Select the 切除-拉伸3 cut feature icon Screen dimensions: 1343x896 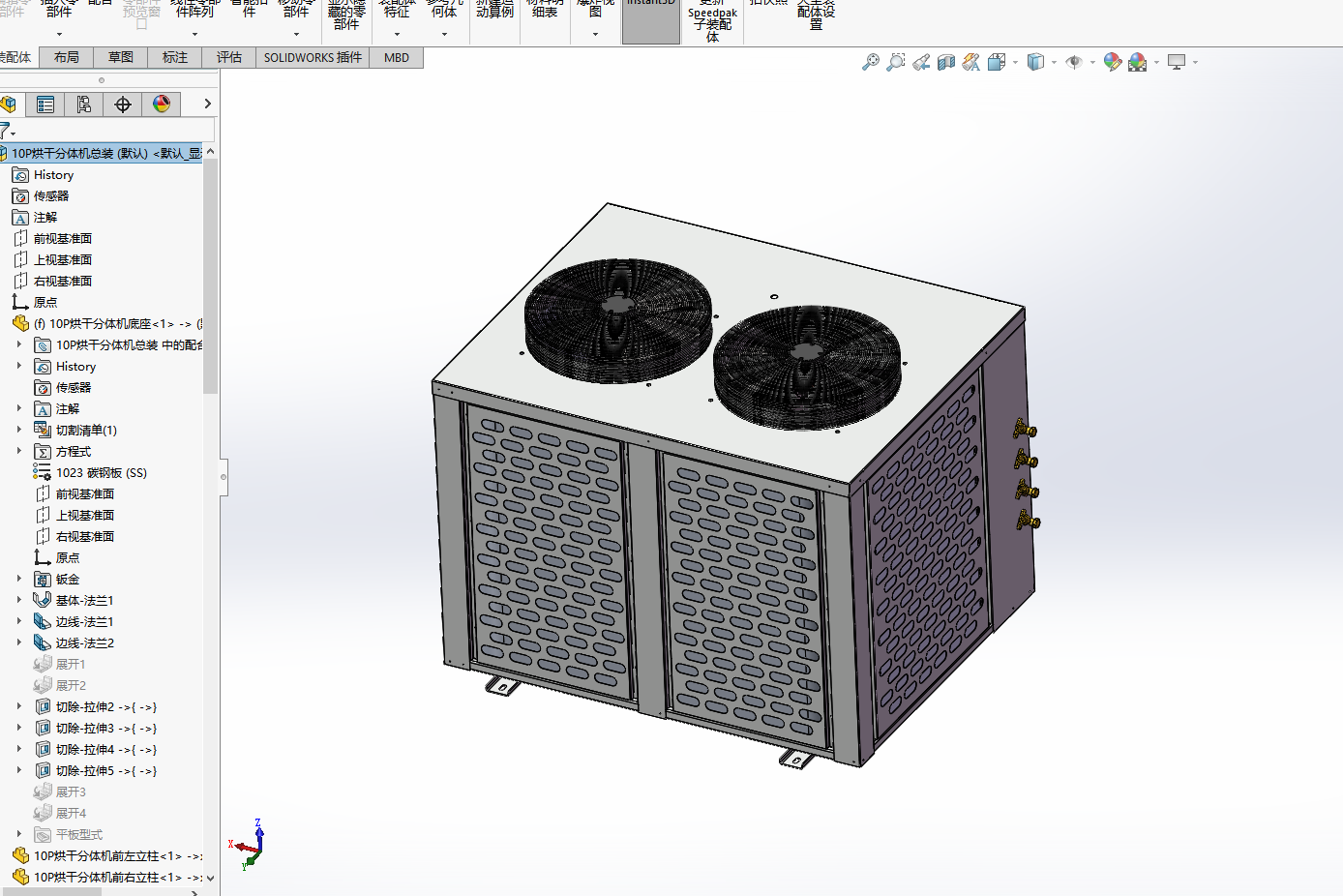point(43,728)
